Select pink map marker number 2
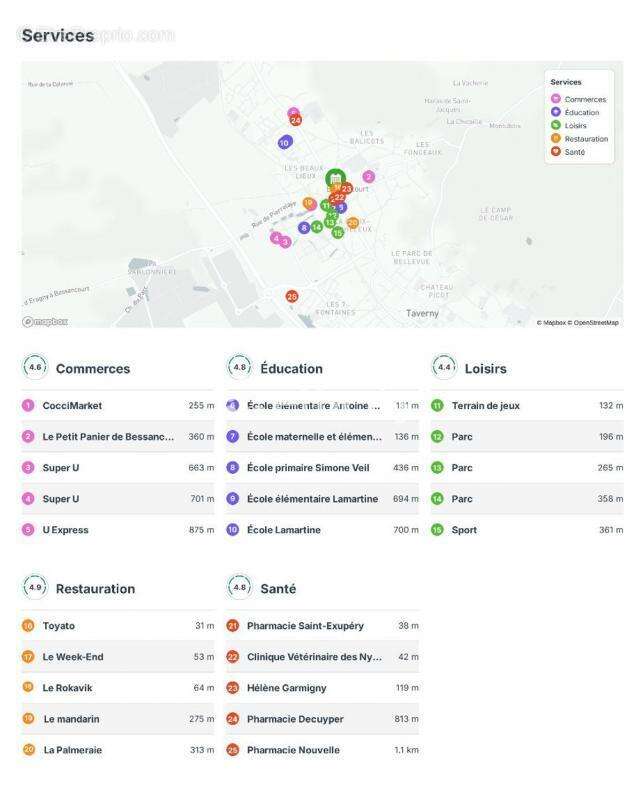The image size is (643, 800). click(368, 177)
